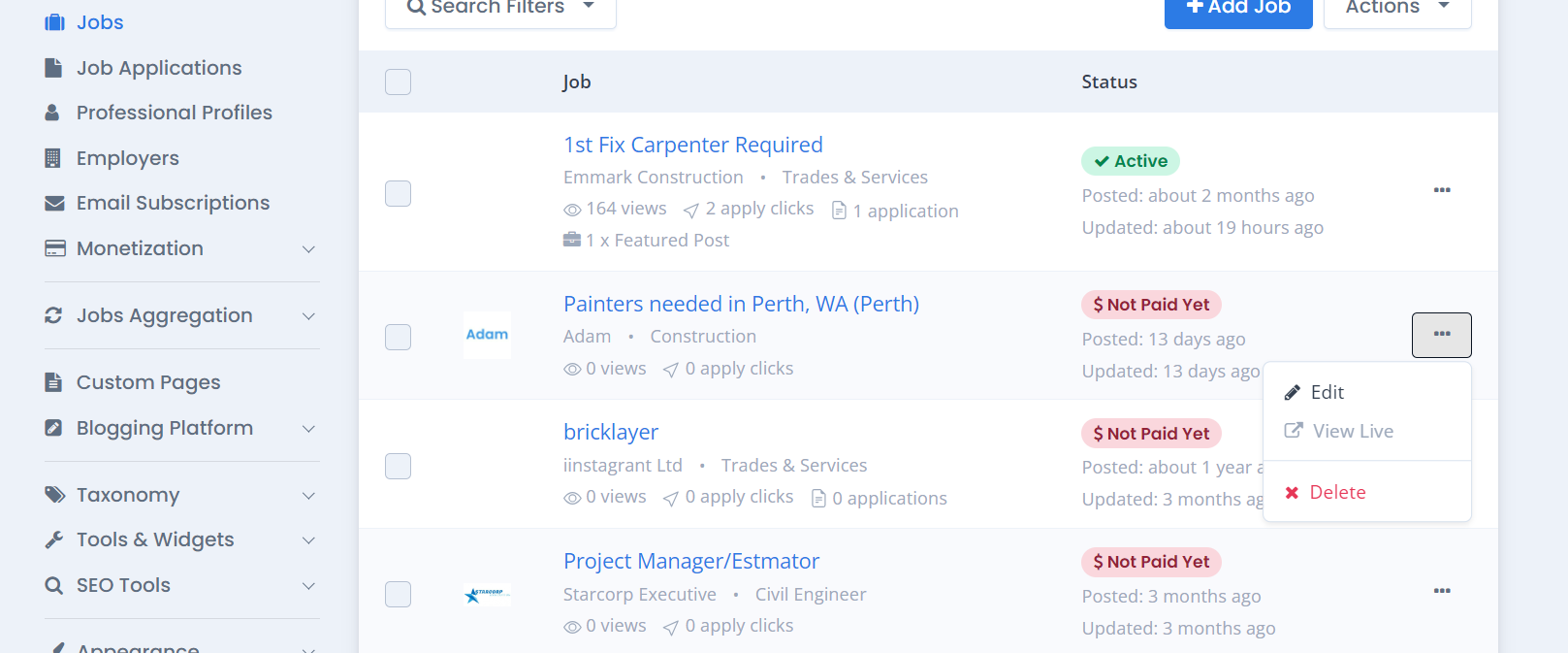Open the Search Filters dropdown
The height and width of the screenshot is (653, 1568).
pos(500,8)
